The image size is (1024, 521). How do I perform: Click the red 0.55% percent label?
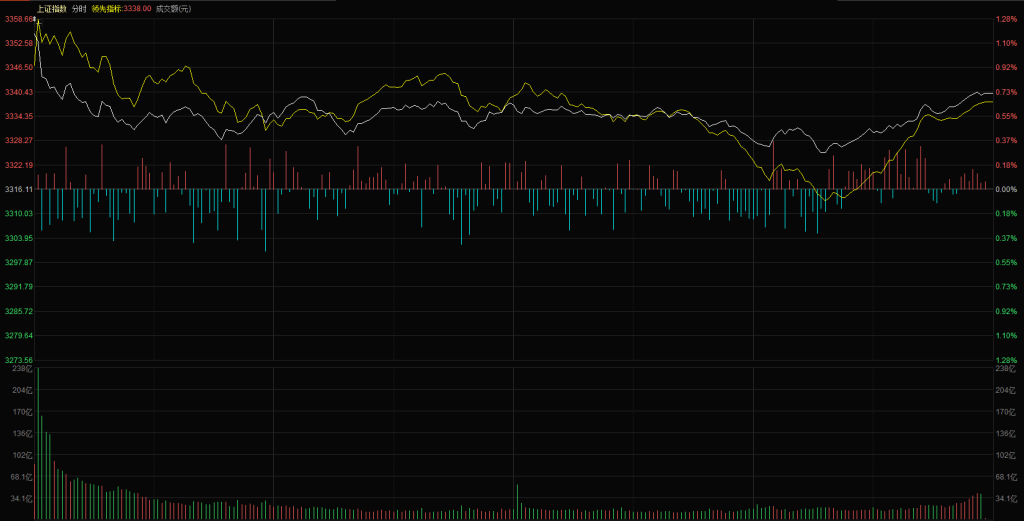tap(1006, 116)
